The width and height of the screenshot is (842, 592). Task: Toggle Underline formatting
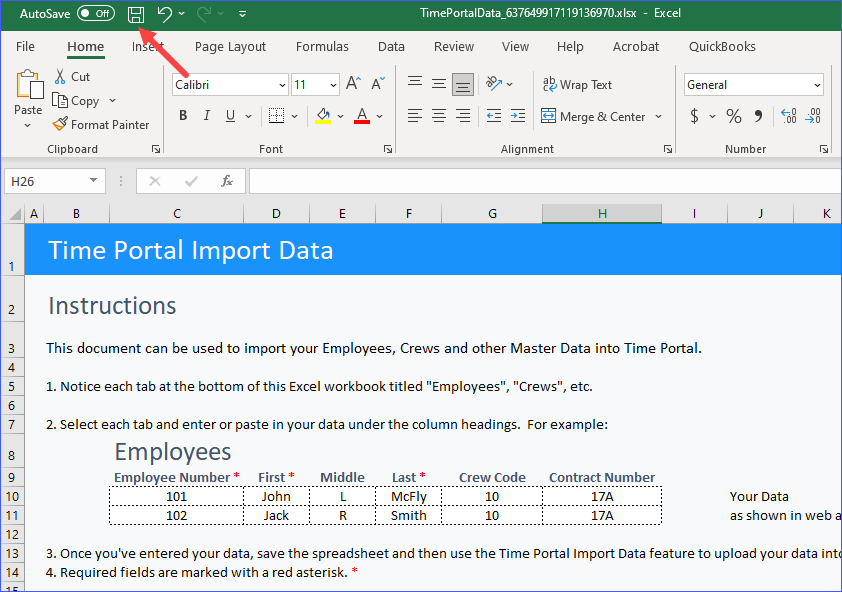pos(230,115)
